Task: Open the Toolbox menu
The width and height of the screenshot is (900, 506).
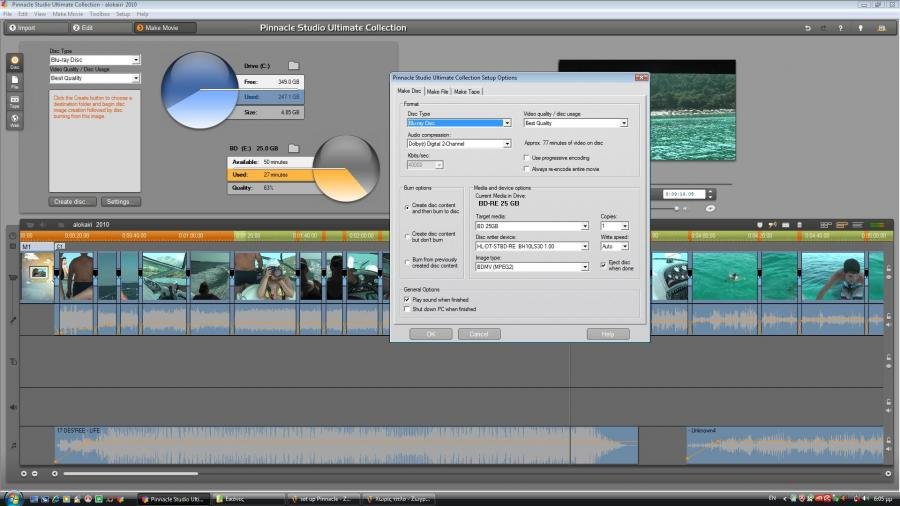Action: [99, 14]
